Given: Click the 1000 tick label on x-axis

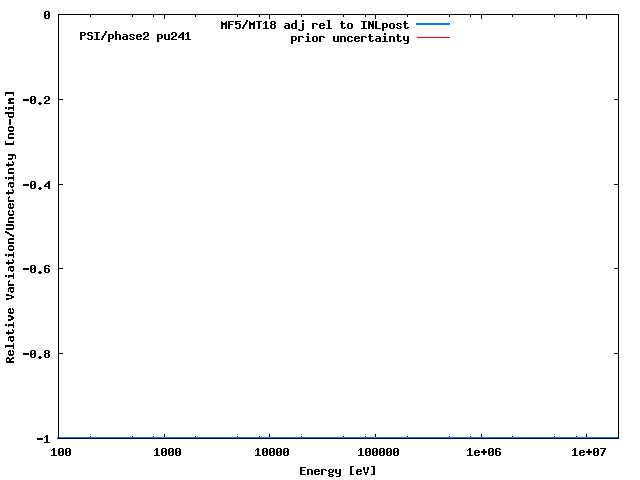Looking at the screenshot, I should [167, 453].
